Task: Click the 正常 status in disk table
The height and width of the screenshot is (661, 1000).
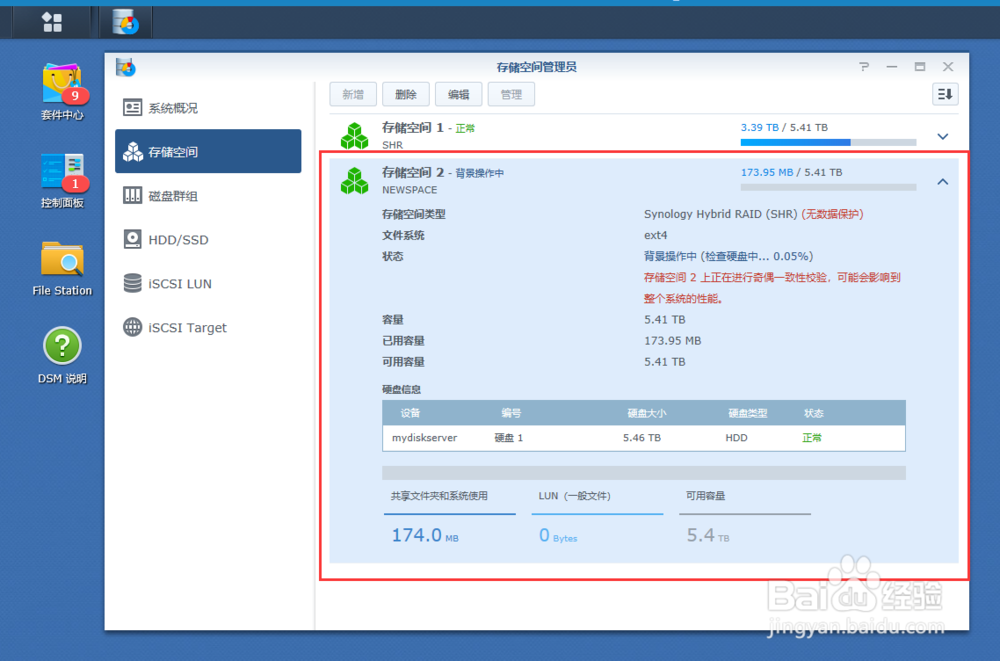Action: tap(812, 438)
